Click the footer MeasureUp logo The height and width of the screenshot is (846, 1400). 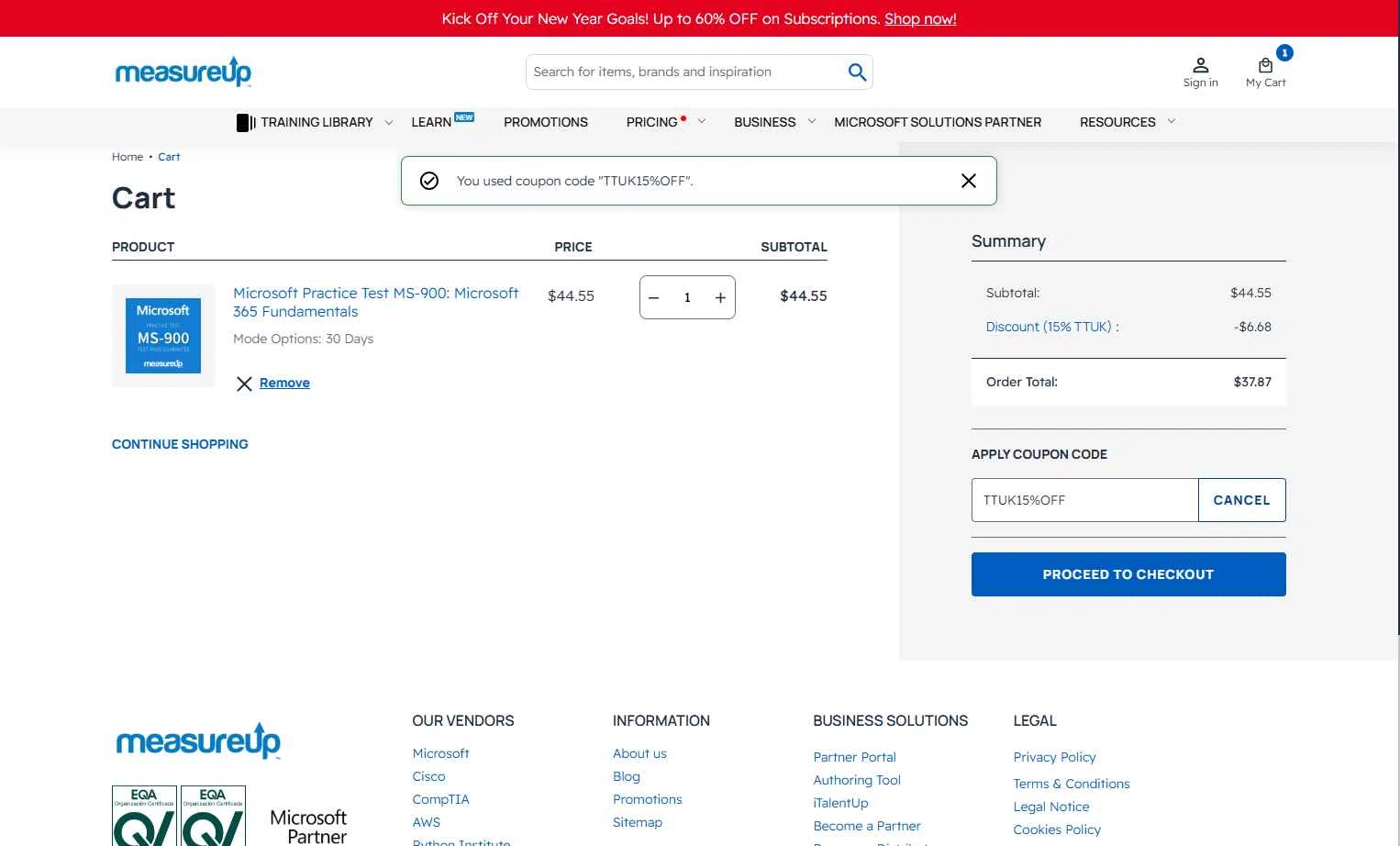[198, 741]
